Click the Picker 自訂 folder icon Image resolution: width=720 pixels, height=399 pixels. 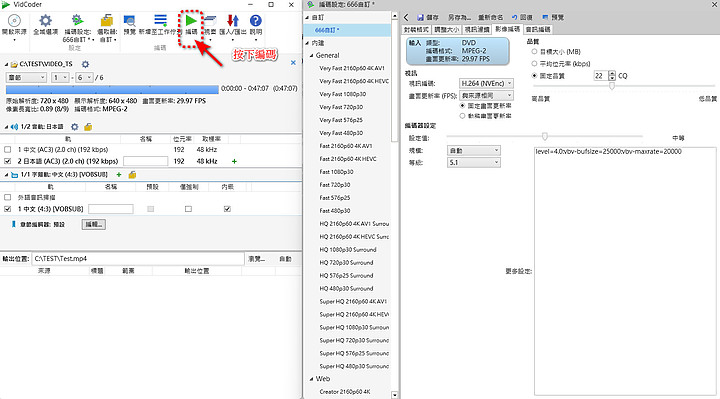coord(107,20)
